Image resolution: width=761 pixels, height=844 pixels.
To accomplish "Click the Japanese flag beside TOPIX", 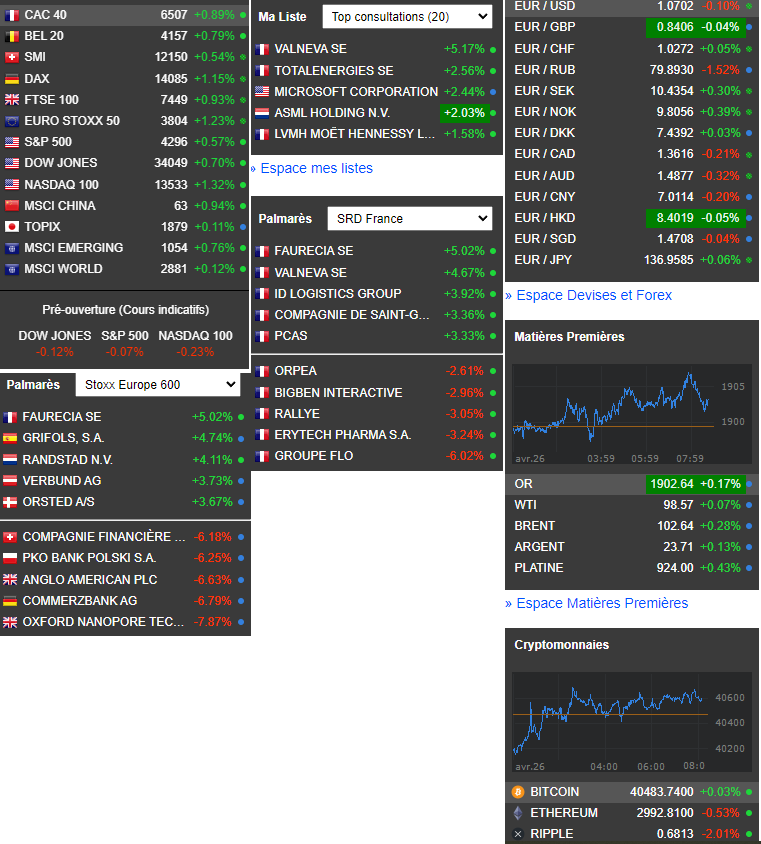I will click(12, 227).
